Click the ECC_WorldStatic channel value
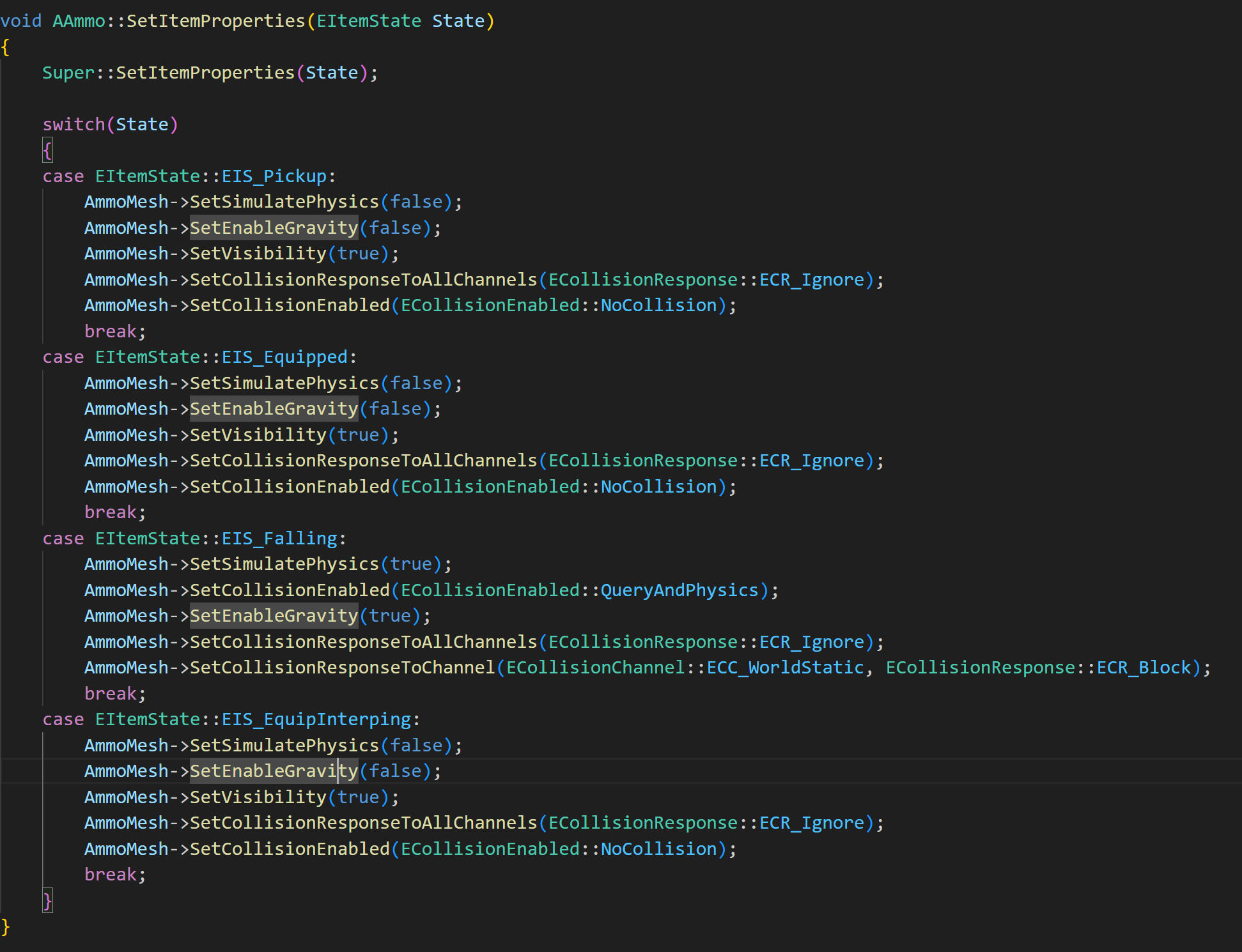The image size is (1242, 952). (785, 668)
